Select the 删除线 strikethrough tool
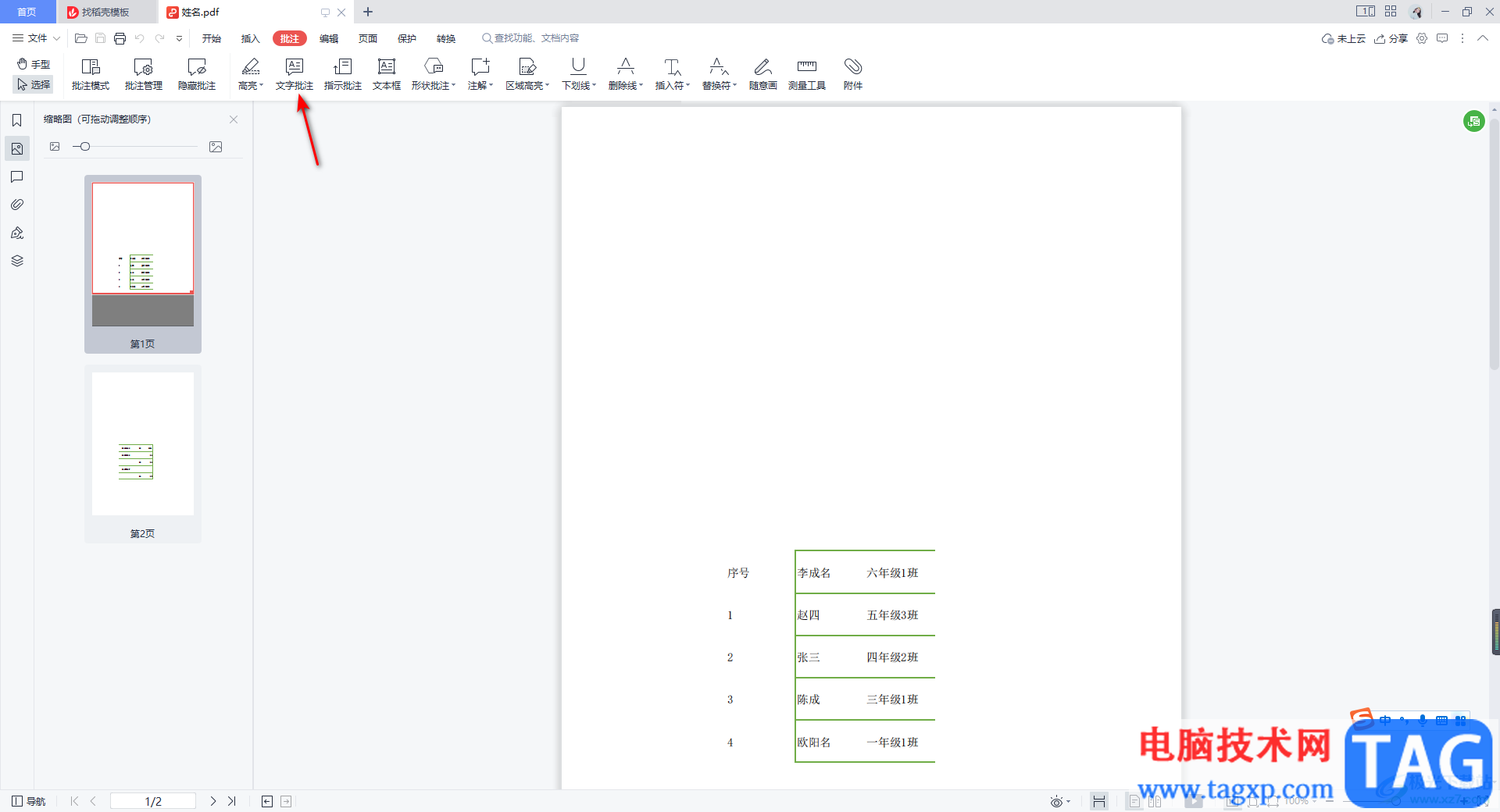This screenshot has width=1500, height=812. pyautogui.click(x=623, y=75)
